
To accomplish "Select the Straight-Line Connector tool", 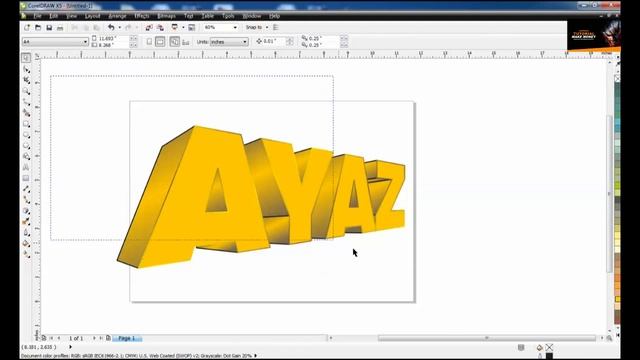I will click(x=26, y=200).
